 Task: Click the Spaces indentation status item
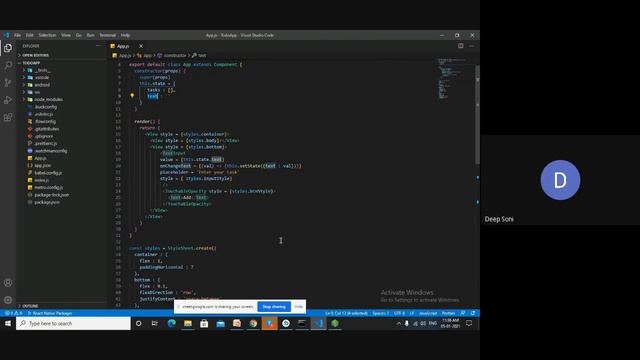(x=380, y=313)
